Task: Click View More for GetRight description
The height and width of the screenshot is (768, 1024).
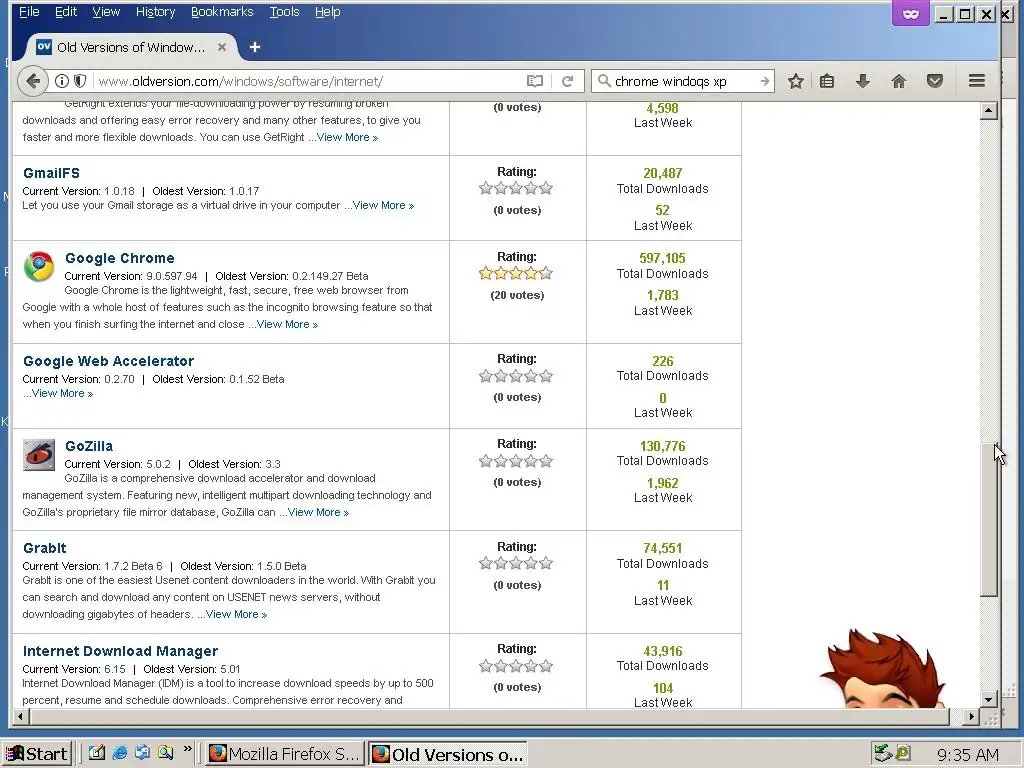Action: pos(347,137)
